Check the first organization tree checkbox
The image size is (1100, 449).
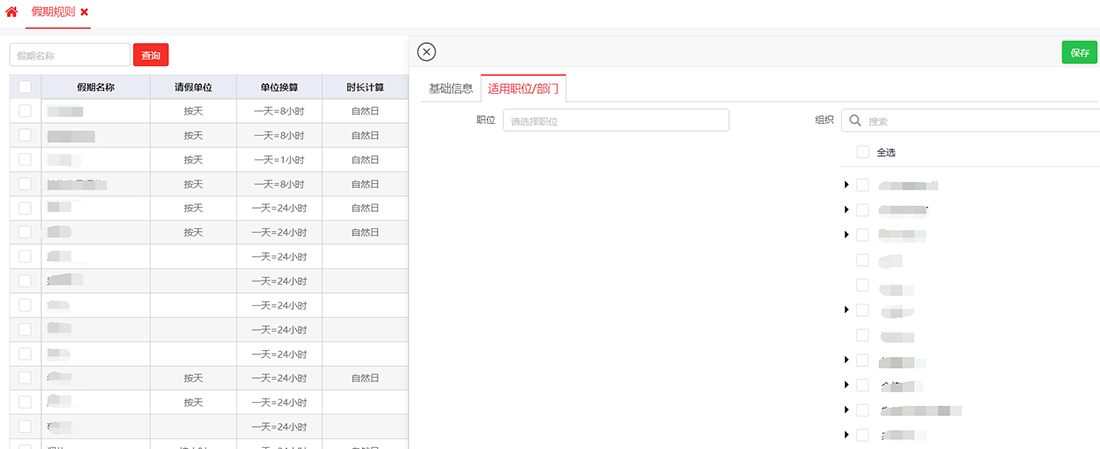(863, 184)
